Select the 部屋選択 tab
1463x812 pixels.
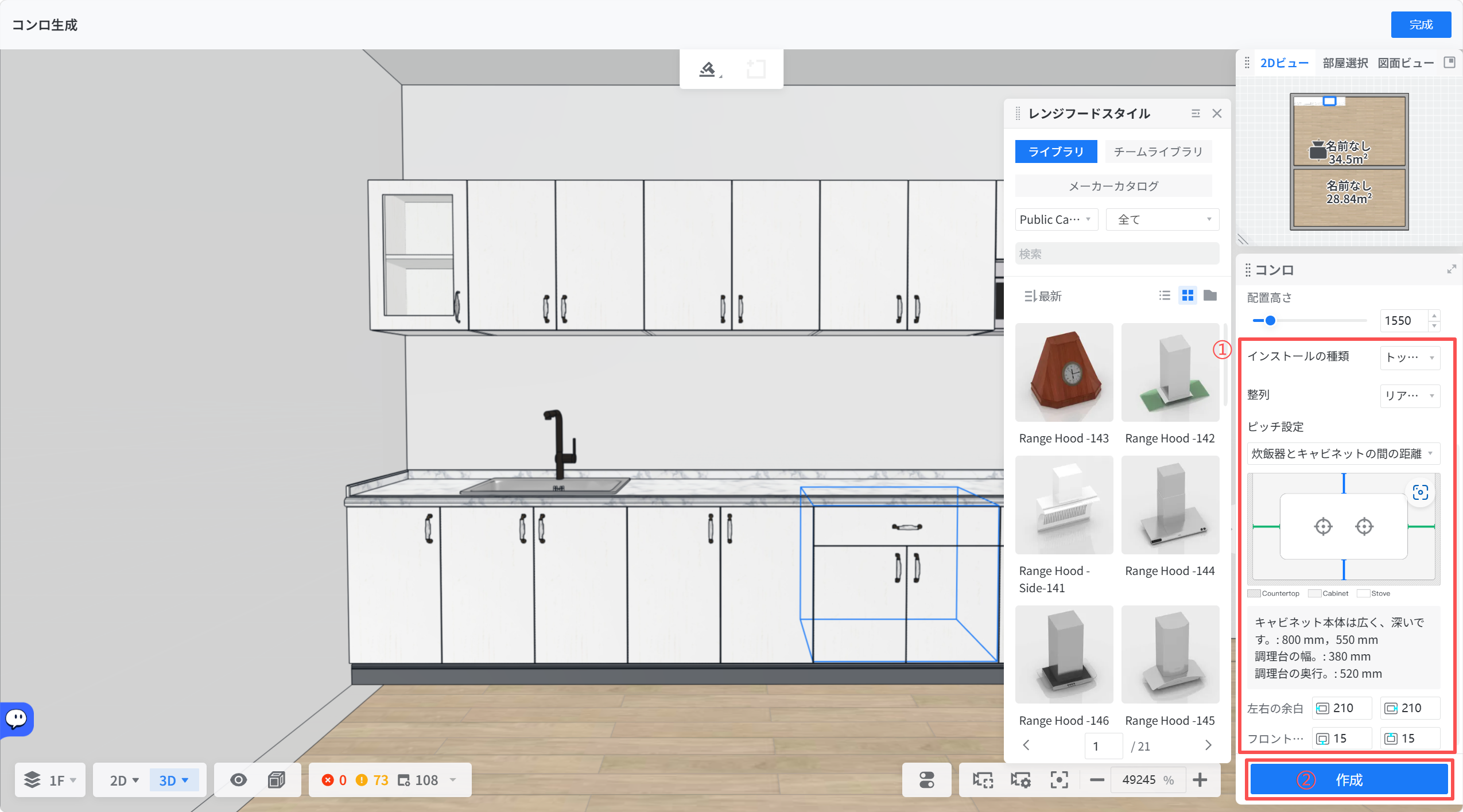(x=1345, y=63)
